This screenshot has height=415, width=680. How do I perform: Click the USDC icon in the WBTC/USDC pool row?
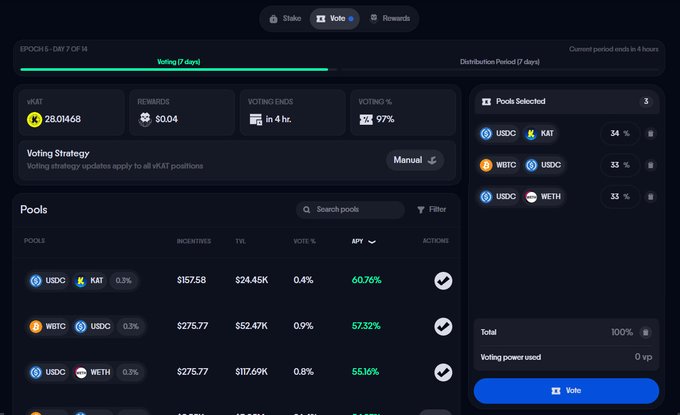pos(81,326)
